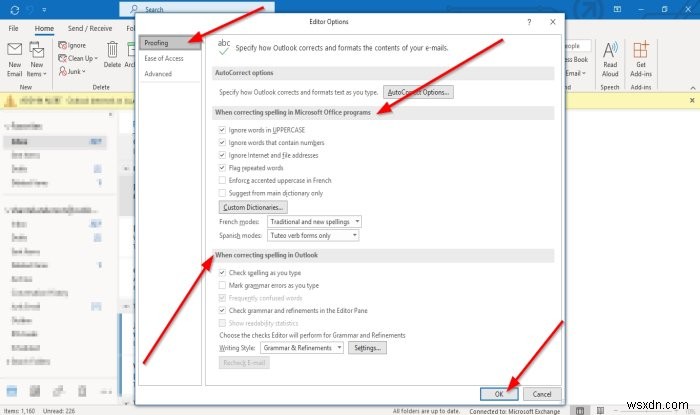Toggle Ignore words in UPPERCASE
The image size is (700, 415).
[x=222, y=130]
